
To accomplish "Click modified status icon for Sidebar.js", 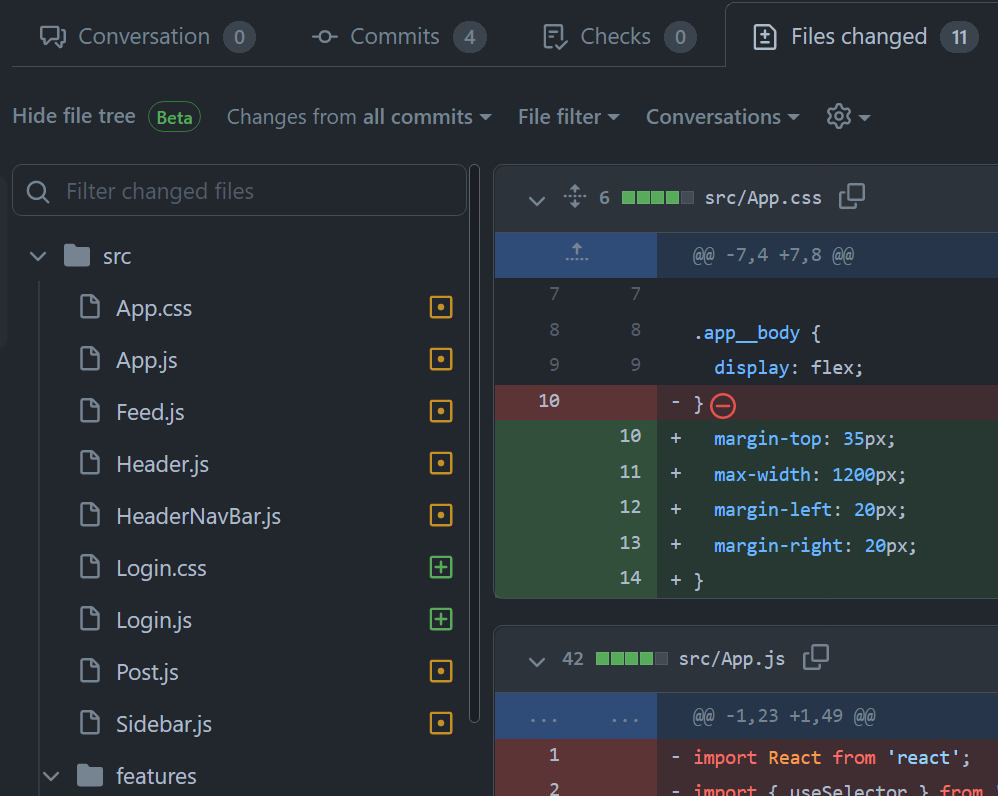I will (x=441, y=723).
